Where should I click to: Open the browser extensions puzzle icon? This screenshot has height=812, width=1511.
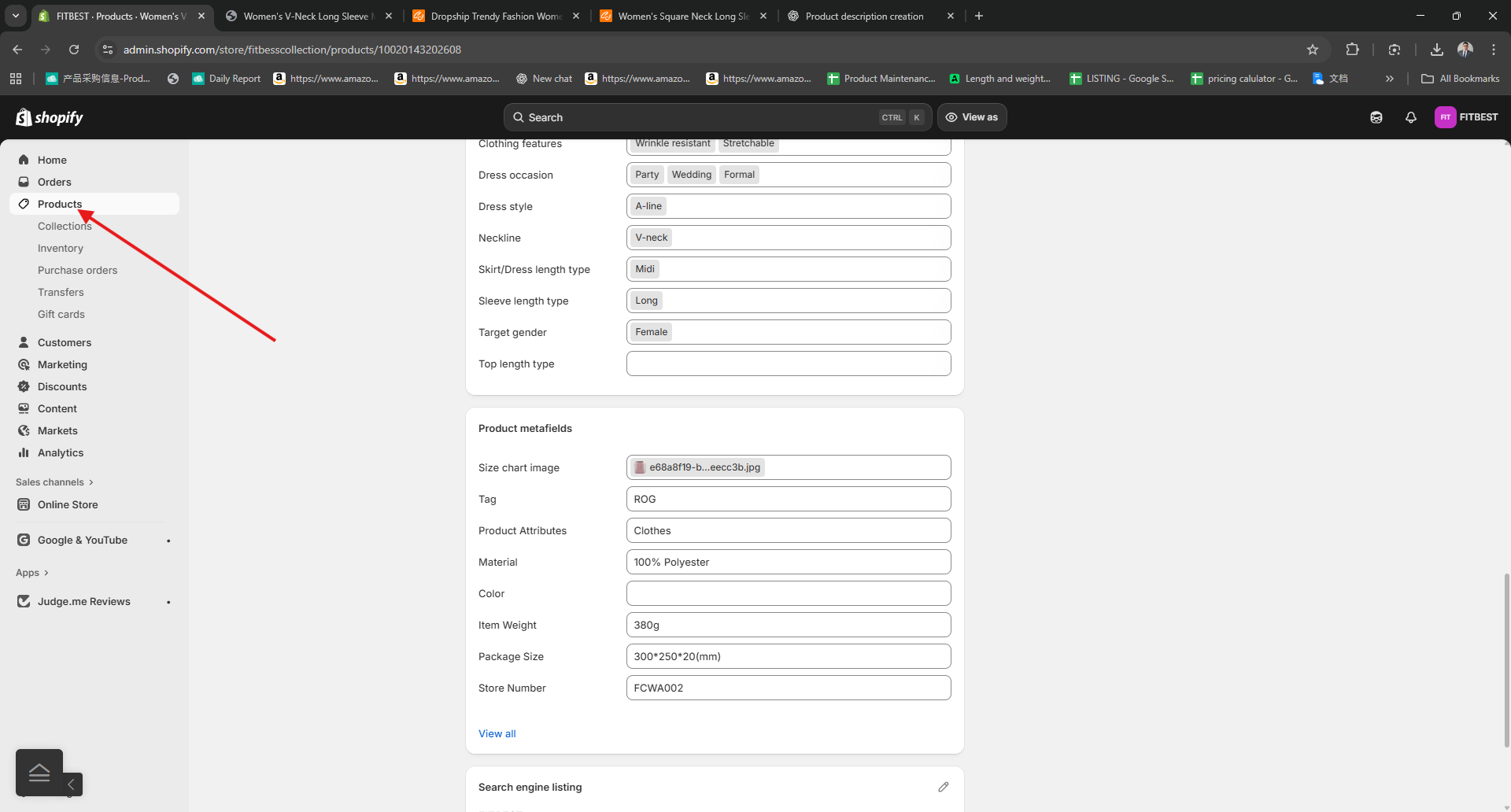1352,50
